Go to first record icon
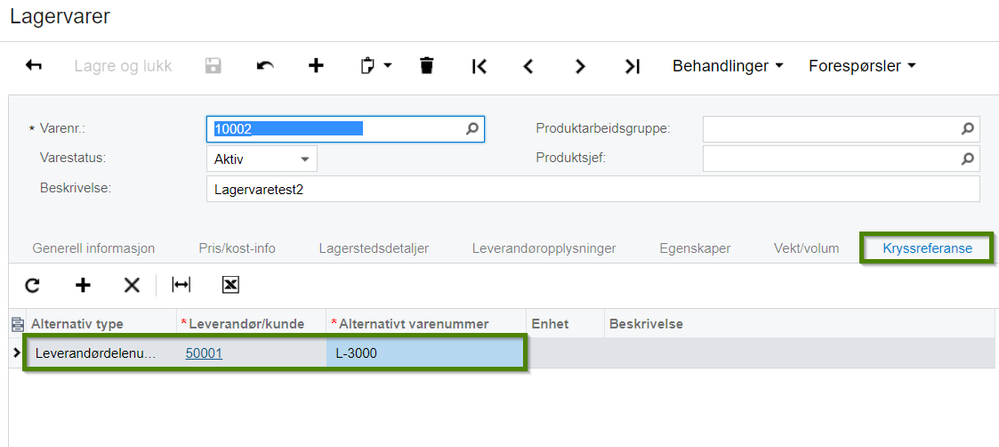Image resolution: width=999 pixels, height=447 pixels. point(479,66)
